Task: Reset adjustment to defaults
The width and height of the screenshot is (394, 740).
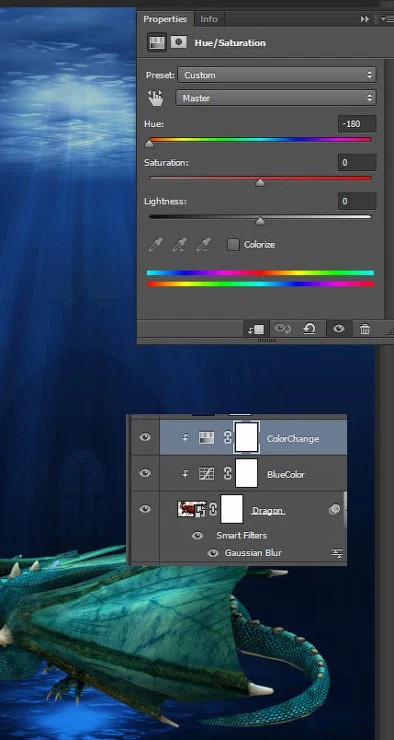Action: coord(310,329)
